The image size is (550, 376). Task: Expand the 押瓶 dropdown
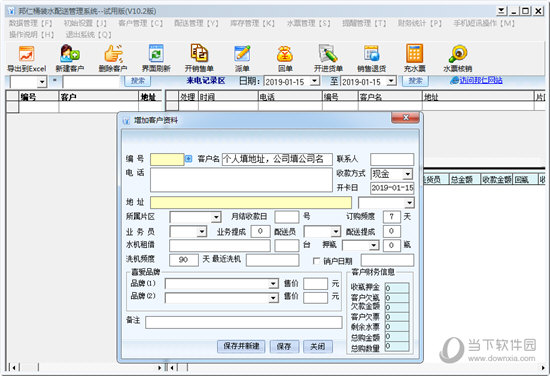point(374,245)
